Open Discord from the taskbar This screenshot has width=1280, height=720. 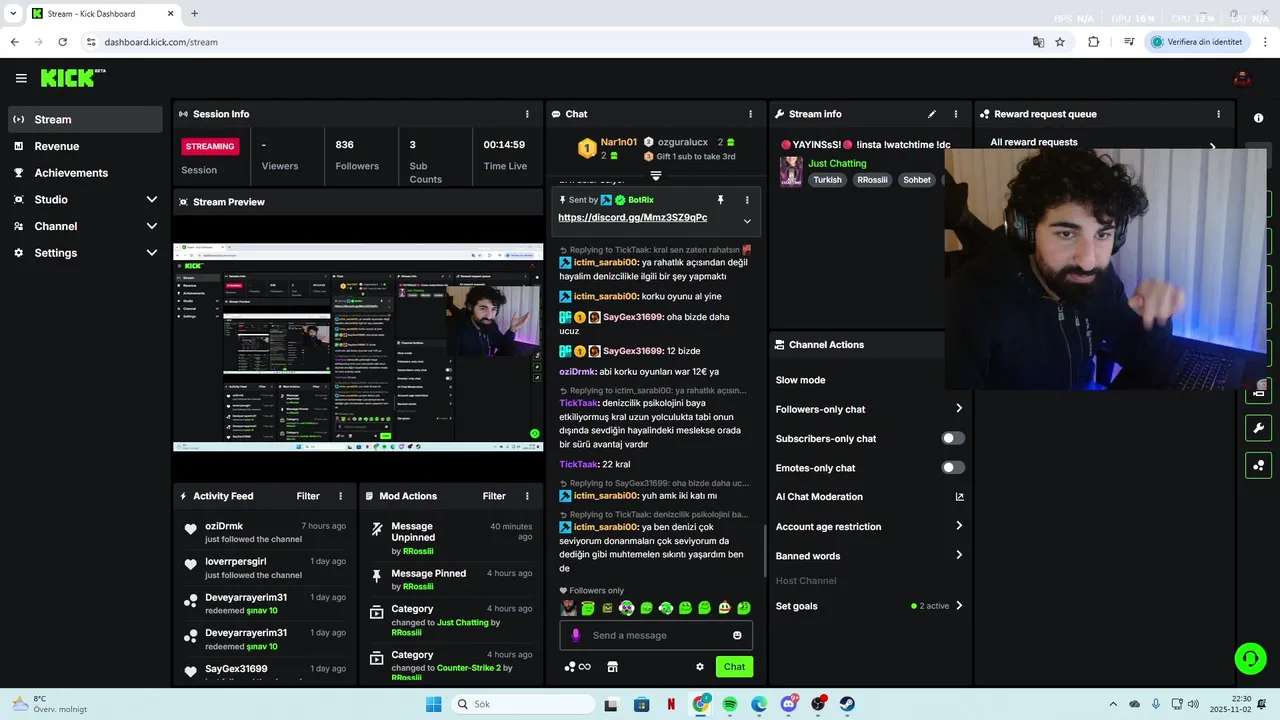[789, 704]
